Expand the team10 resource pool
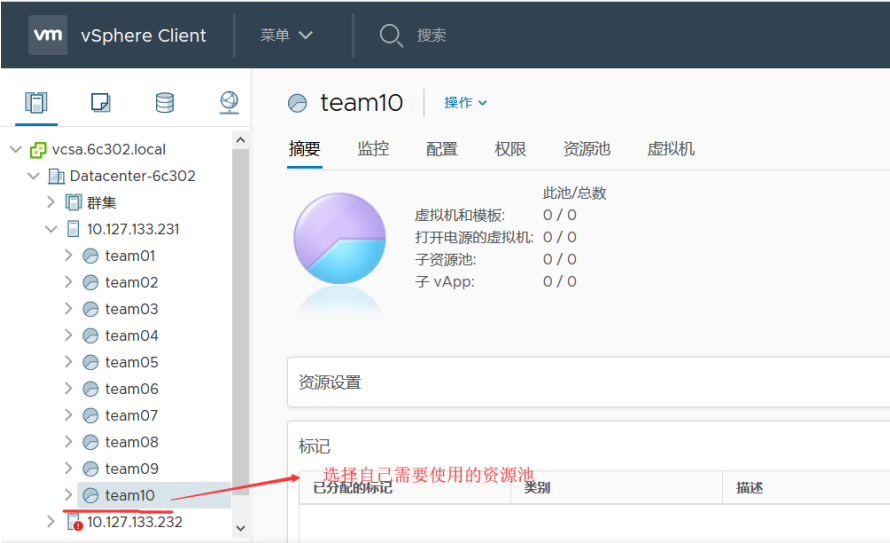Screen dimensions: 890x543 (68, 495)
